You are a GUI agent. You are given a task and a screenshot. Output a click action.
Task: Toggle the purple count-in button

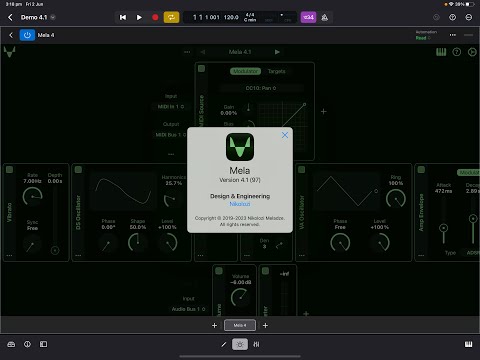tap(308, 17)
